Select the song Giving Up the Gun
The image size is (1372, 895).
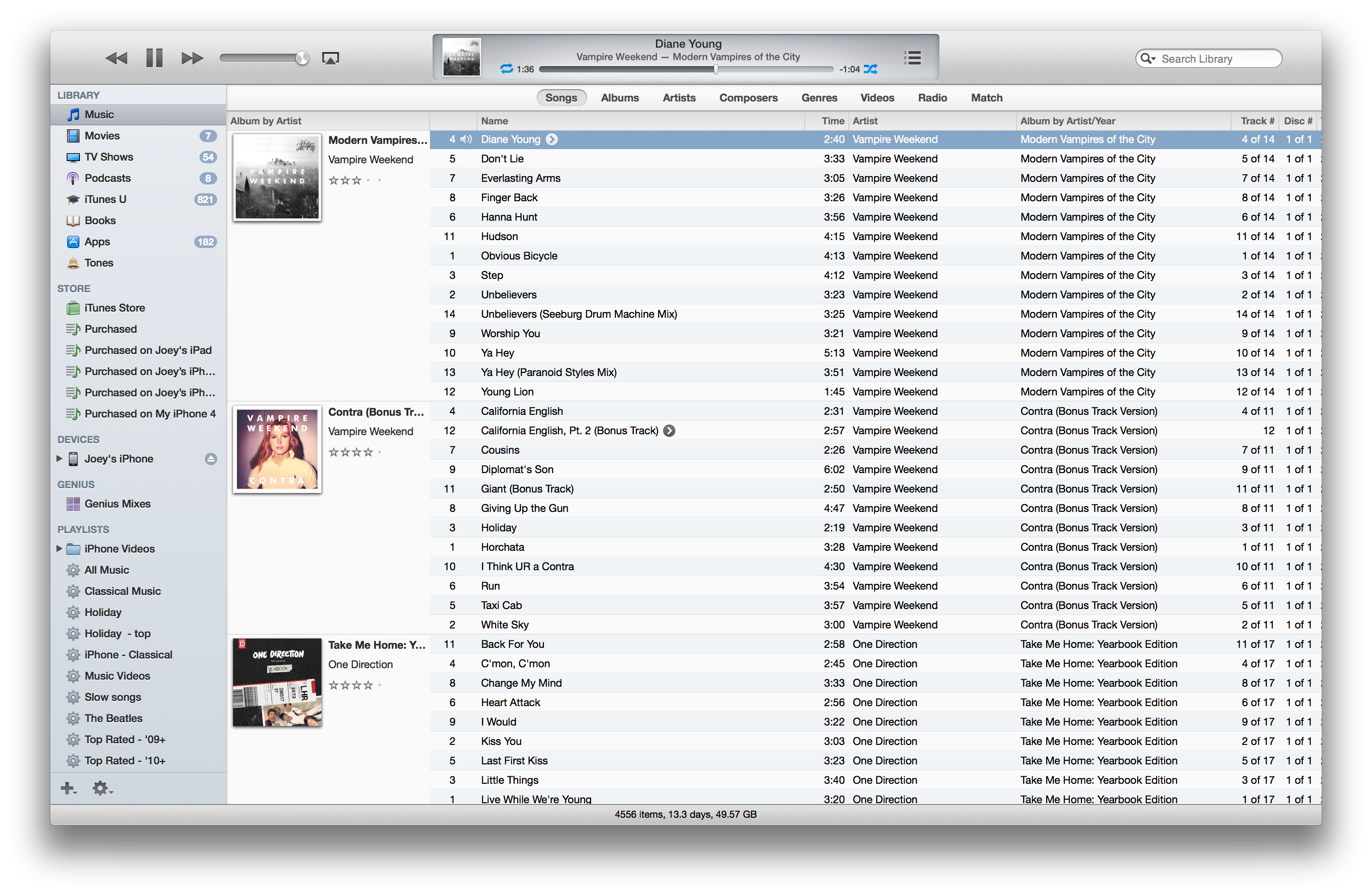click(876, 508)
